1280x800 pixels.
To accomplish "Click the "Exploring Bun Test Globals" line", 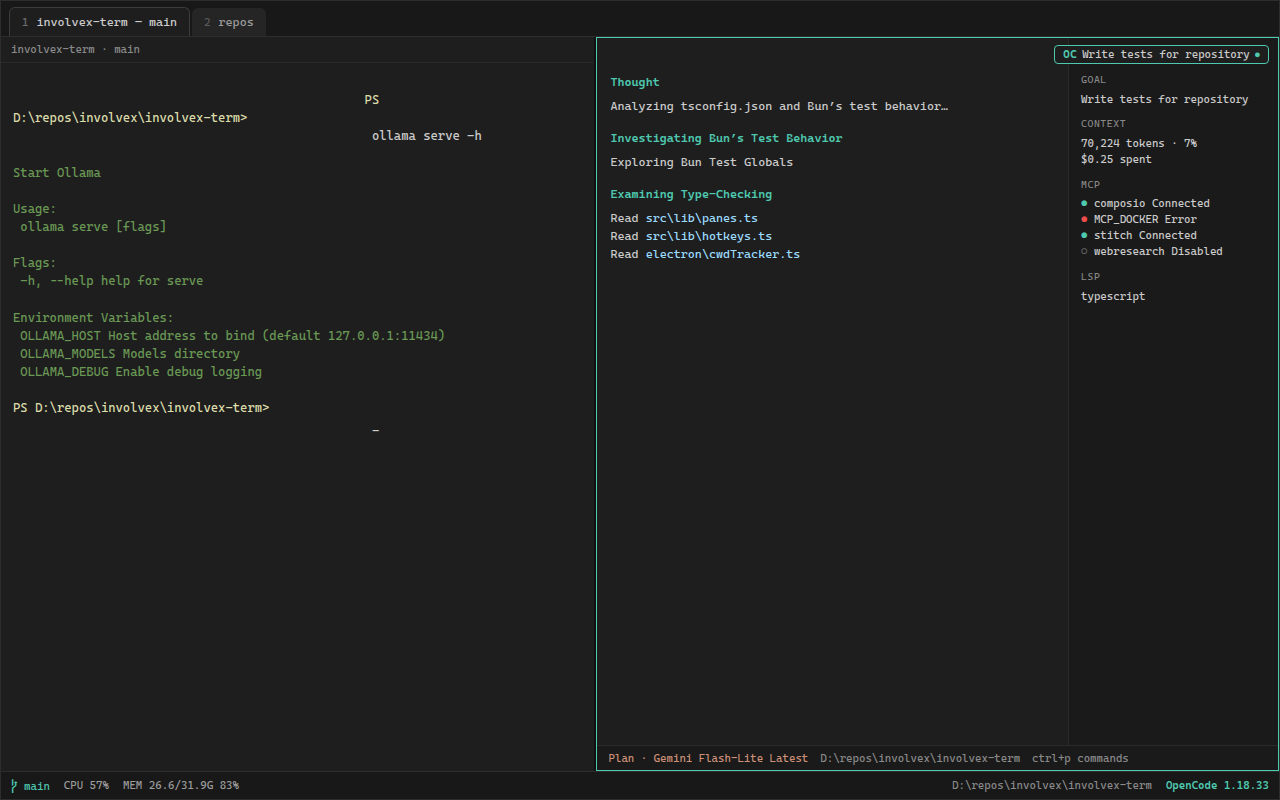I will 701,162.
